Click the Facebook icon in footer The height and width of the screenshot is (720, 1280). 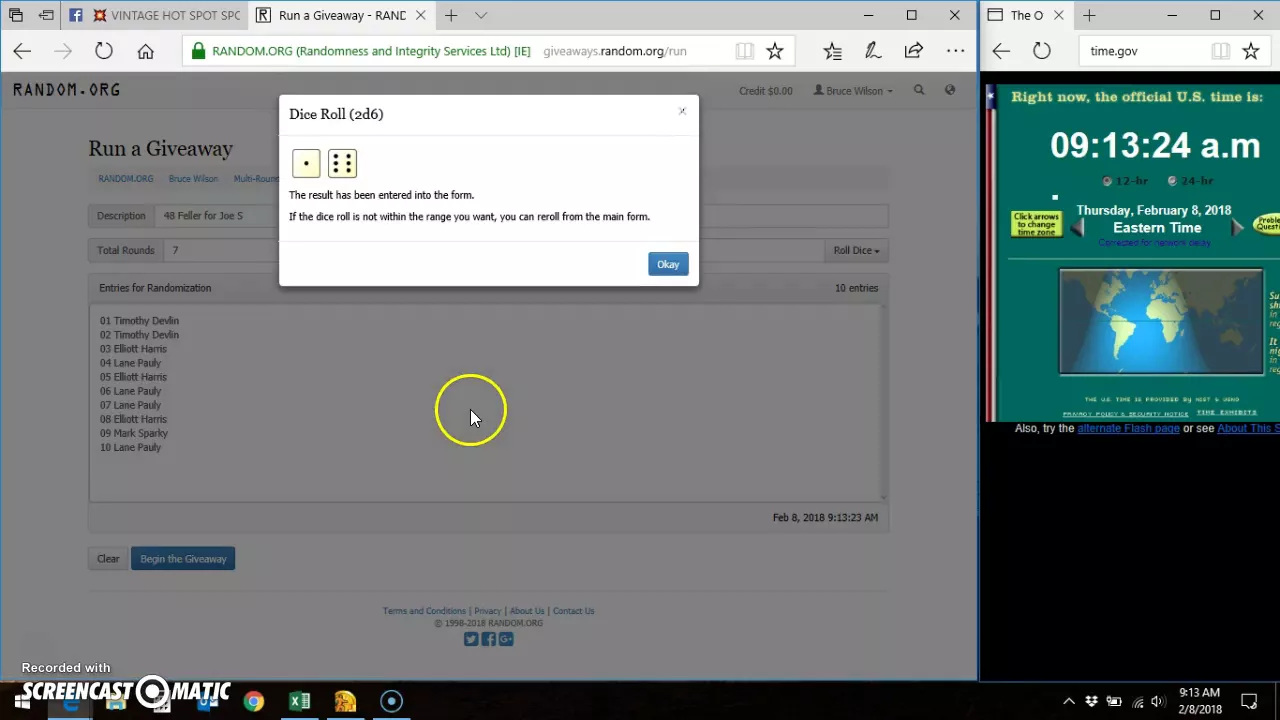488,639
